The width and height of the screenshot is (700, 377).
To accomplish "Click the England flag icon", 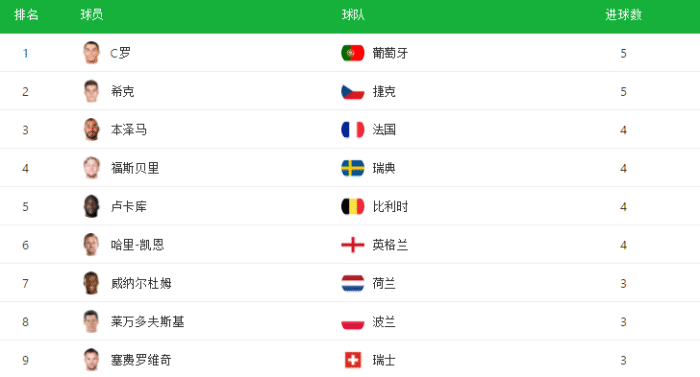I will pyautogui.click(x=353, y=245).
